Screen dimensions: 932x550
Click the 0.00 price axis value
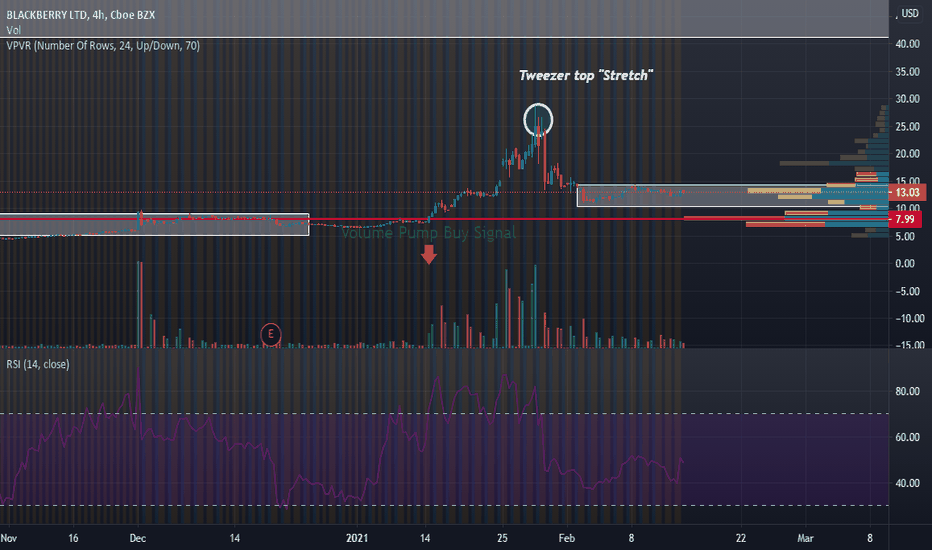coord(905,263)
